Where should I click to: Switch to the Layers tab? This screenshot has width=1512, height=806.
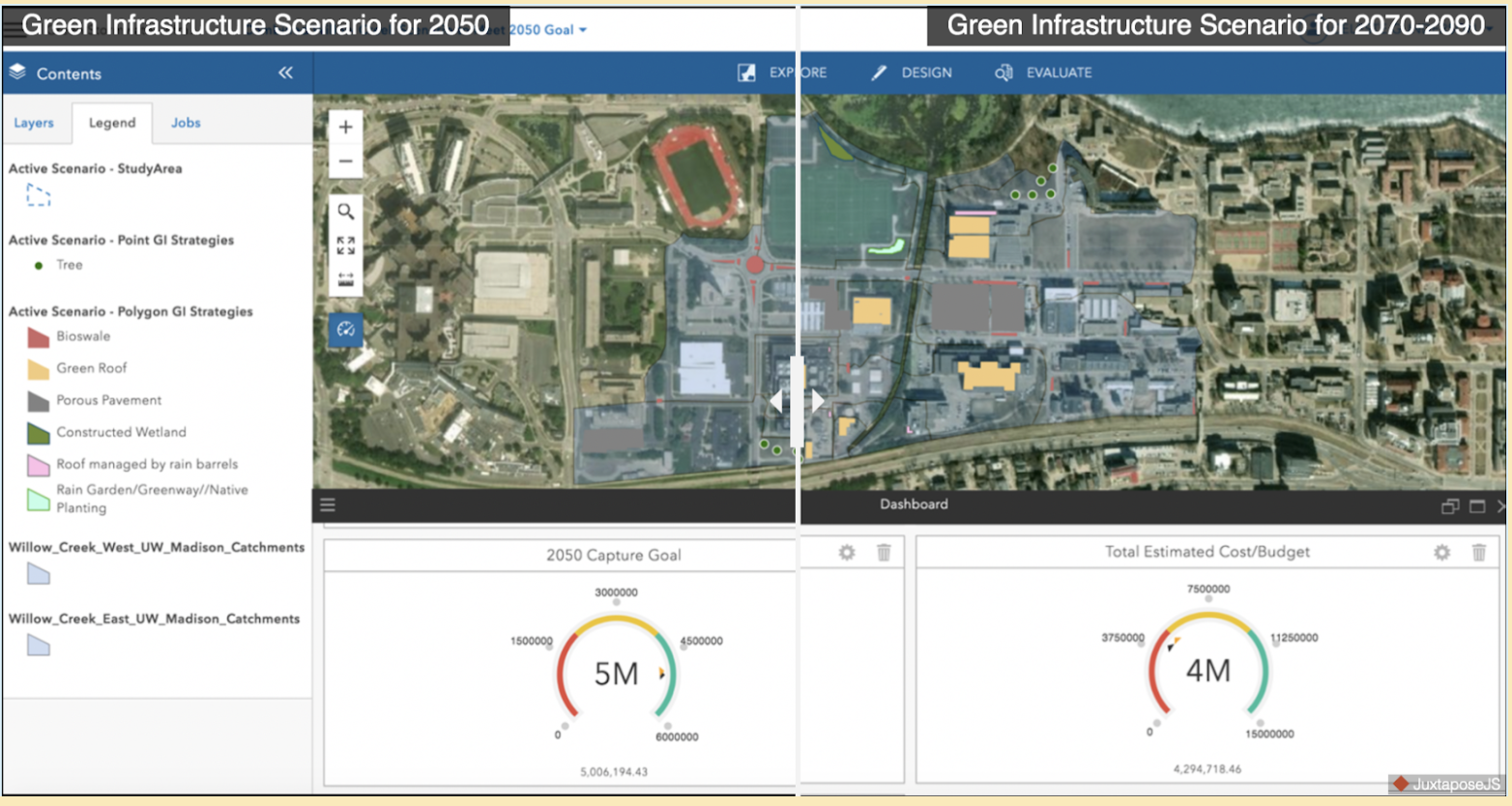(35, 123)
